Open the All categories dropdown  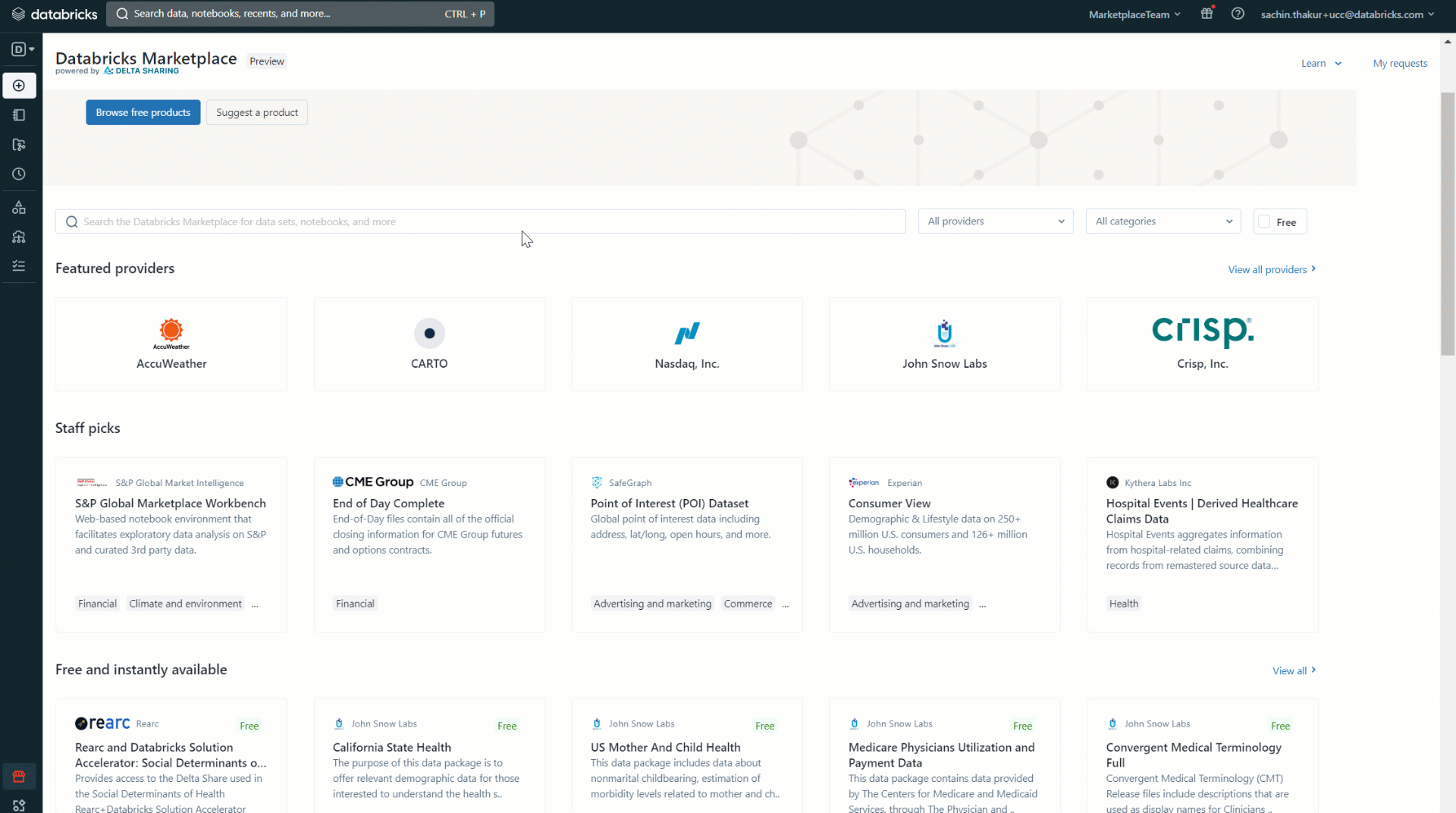[1163, 221]
